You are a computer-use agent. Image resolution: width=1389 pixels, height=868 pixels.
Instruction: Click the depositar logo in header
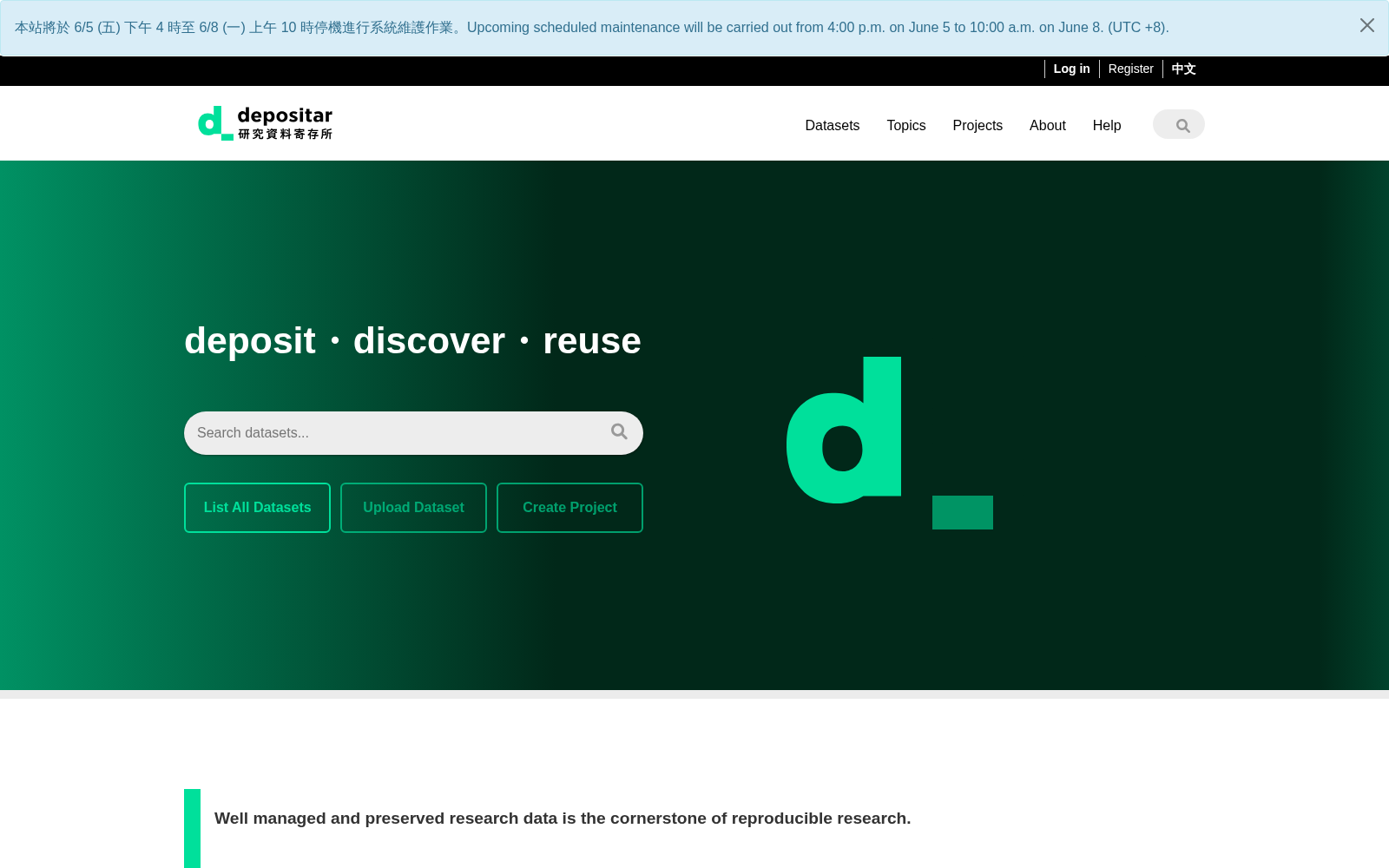[x=265, y=123]
